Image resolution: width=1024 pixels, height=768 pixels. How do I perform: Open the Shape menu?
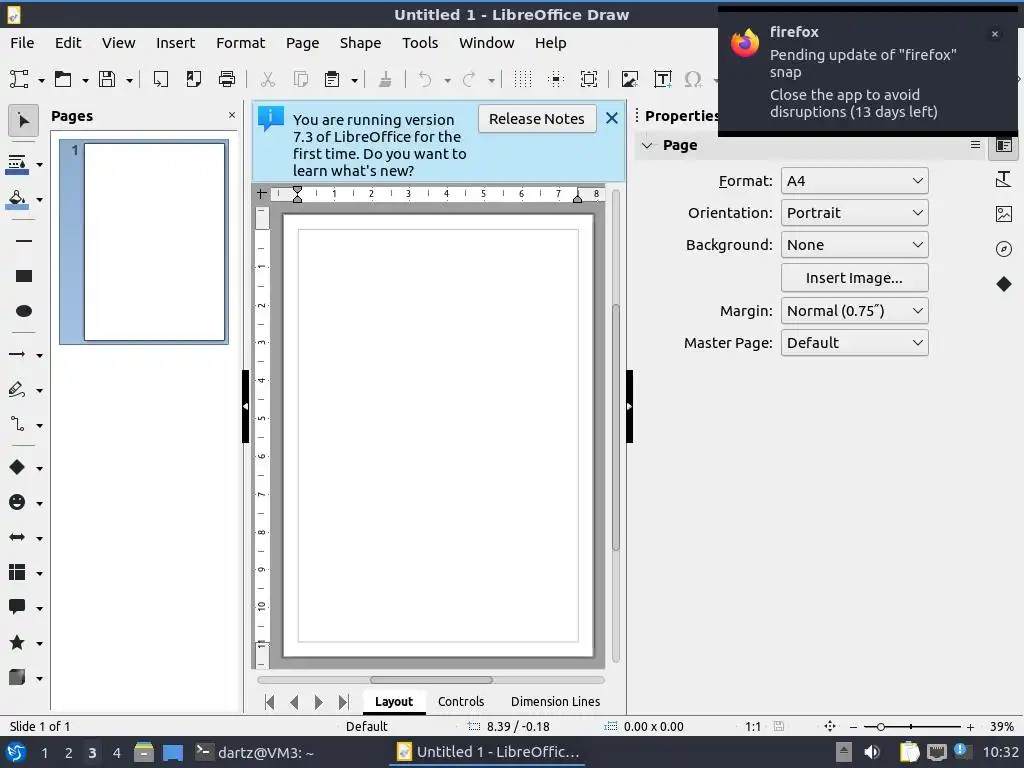(360, 43)
